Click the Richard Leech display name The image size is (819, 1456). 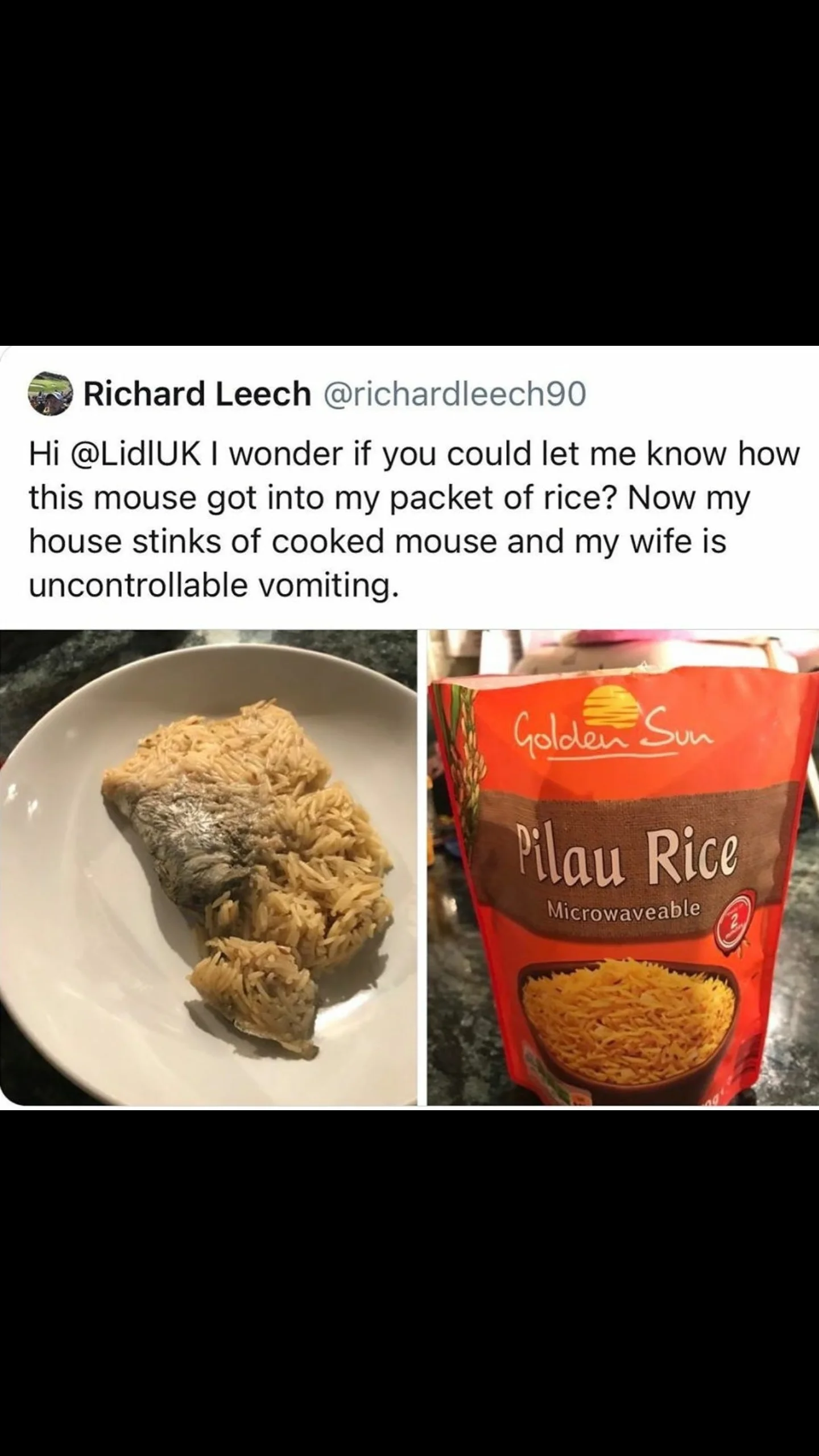197,394
